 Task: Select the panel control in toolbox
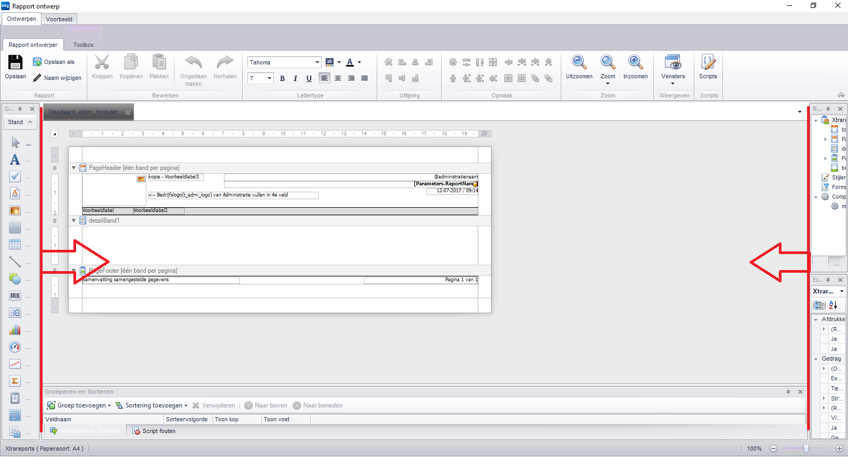pos(15,228)
